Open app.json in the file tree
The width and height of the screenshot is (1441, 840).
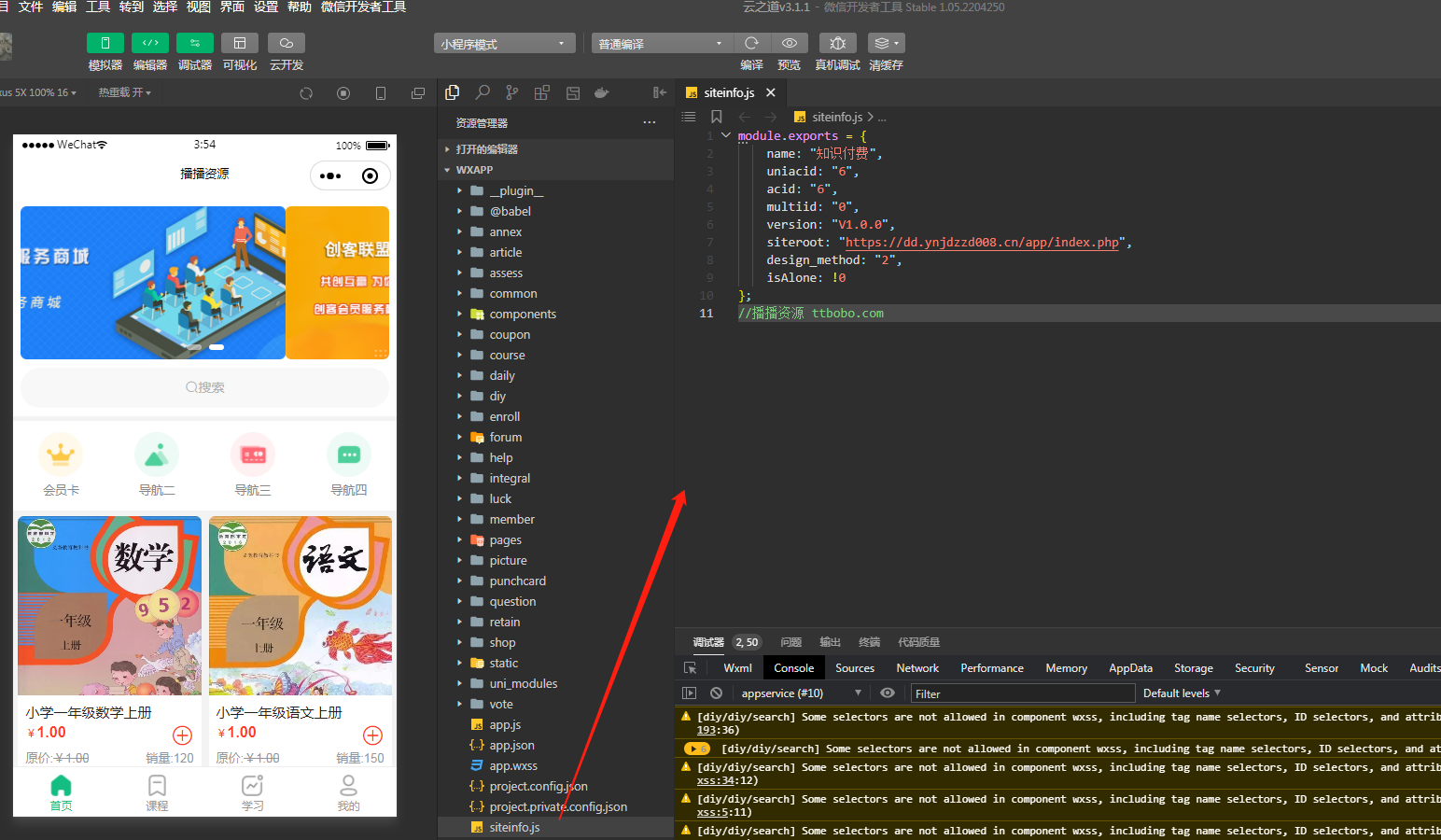[x=555, y=745]
